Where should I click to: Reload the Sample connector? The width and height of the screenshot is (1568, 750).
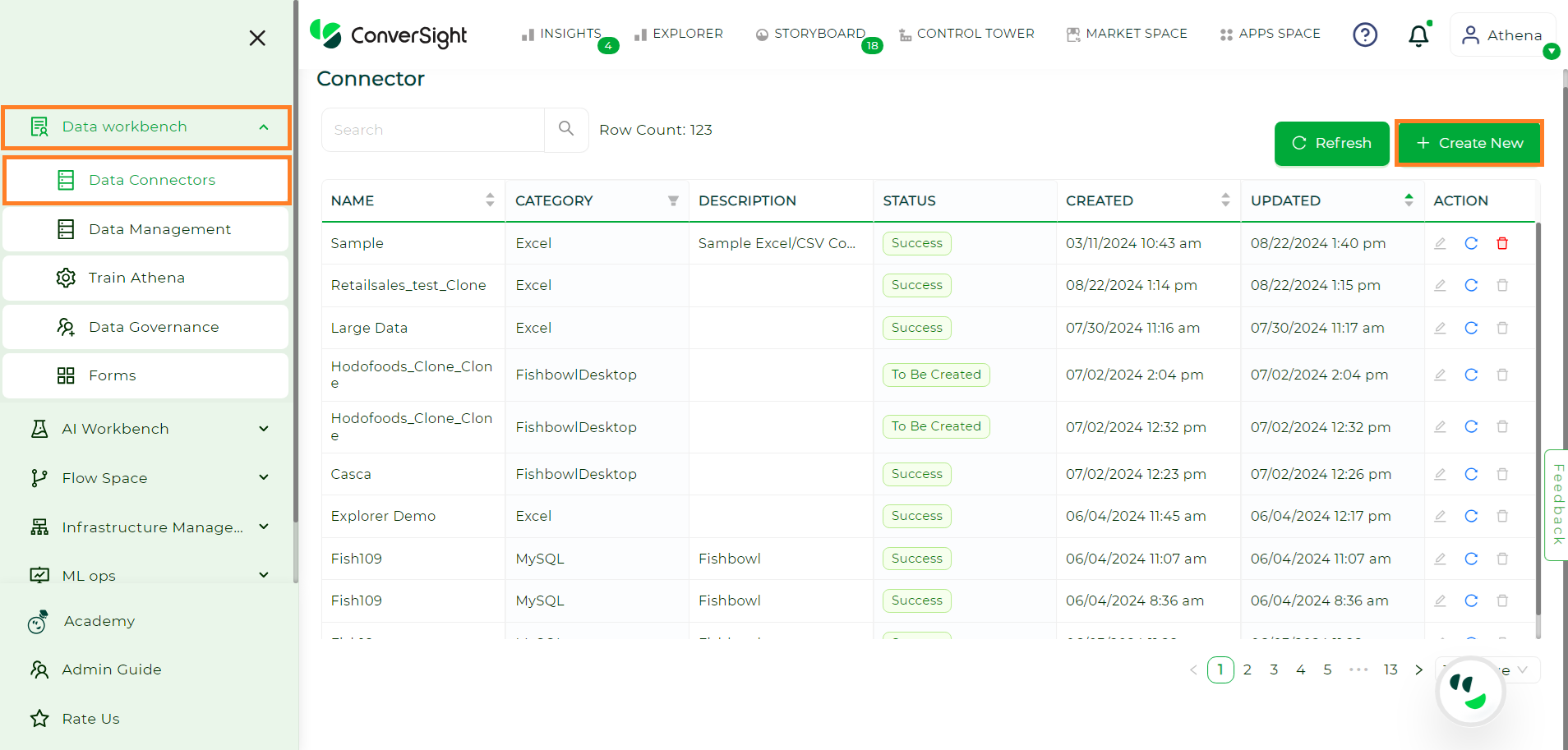1471,243
